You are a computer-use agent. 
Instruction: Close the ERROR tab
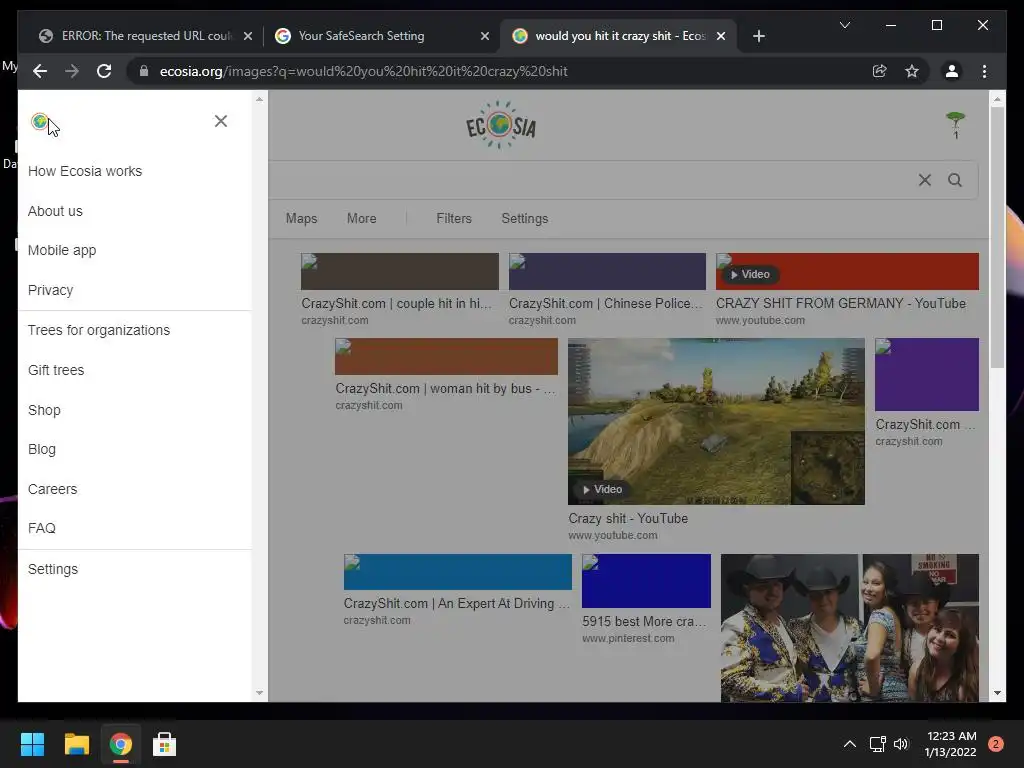pyautogui.click(x=248, y=36)
